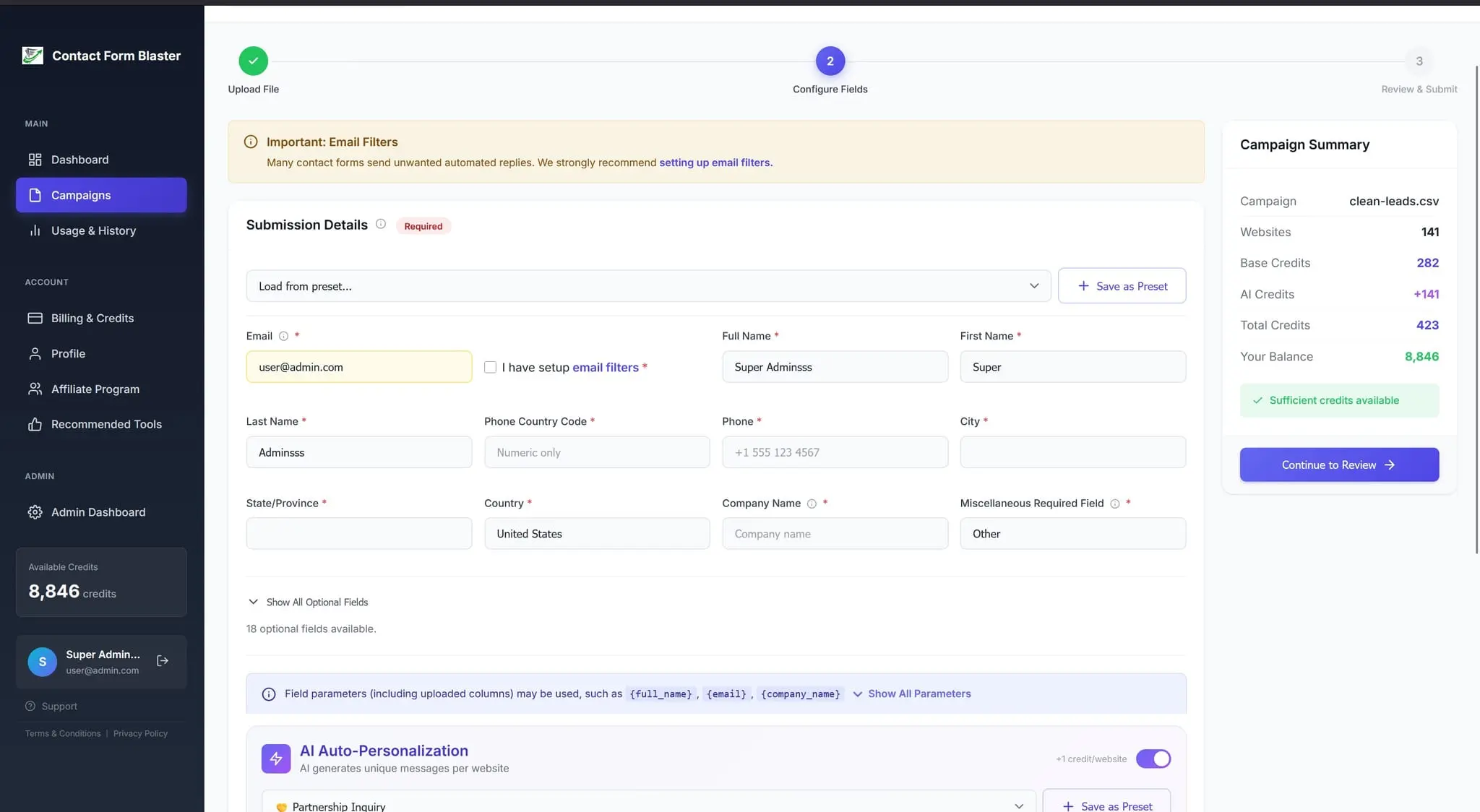Open the 'setting up email filters' link
Viewport: 1480px width, 812px height.
tap(715, 163)
